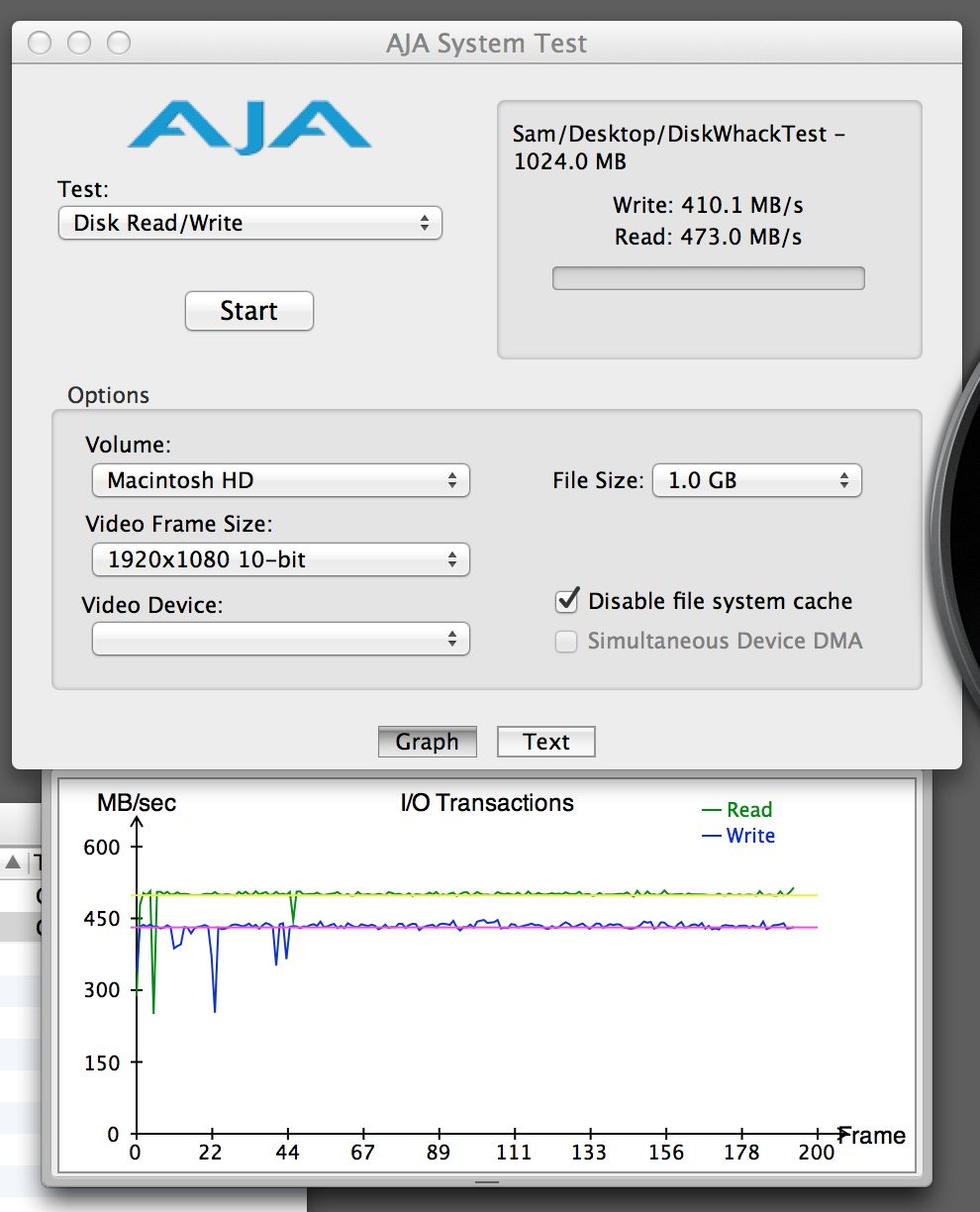Uncheck Disable file system cache

tap(567, 601)
